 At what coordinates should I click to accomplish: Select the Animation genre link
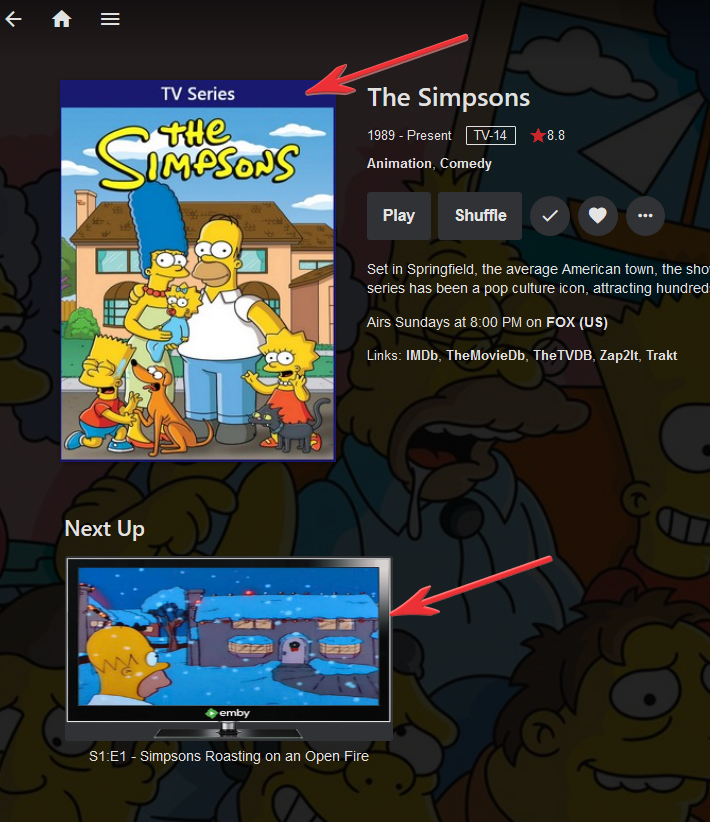[x=399, y=164]
